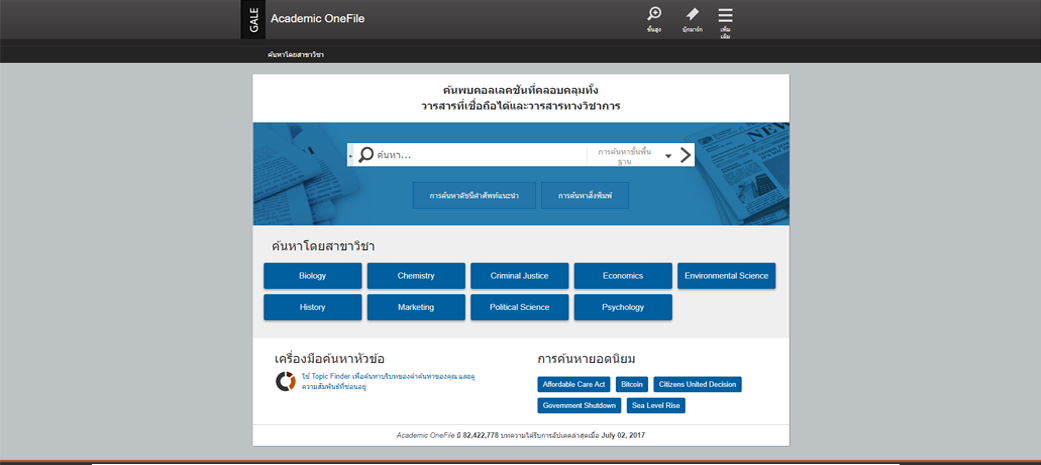Open the Psychology discipline
Screen dimensions: 1041x465
point(623,308)
